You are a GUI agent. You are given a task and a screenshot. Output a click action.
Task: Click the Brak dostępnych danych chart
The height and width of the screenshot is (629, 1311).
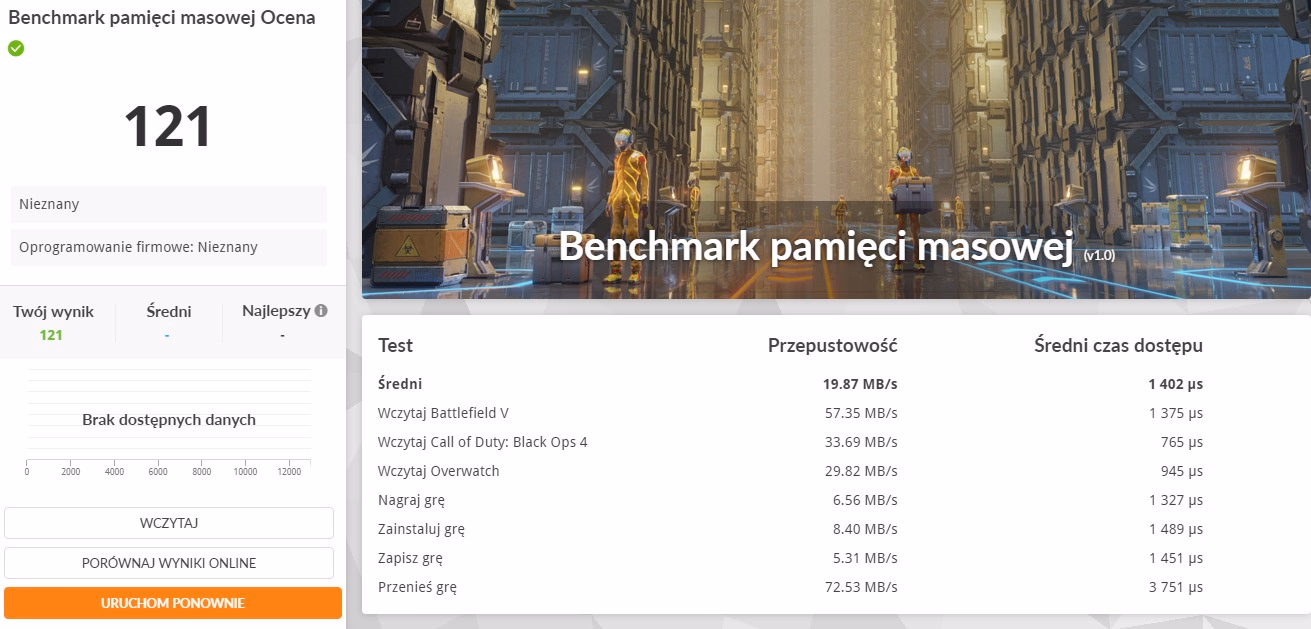[x=168, y=420]
